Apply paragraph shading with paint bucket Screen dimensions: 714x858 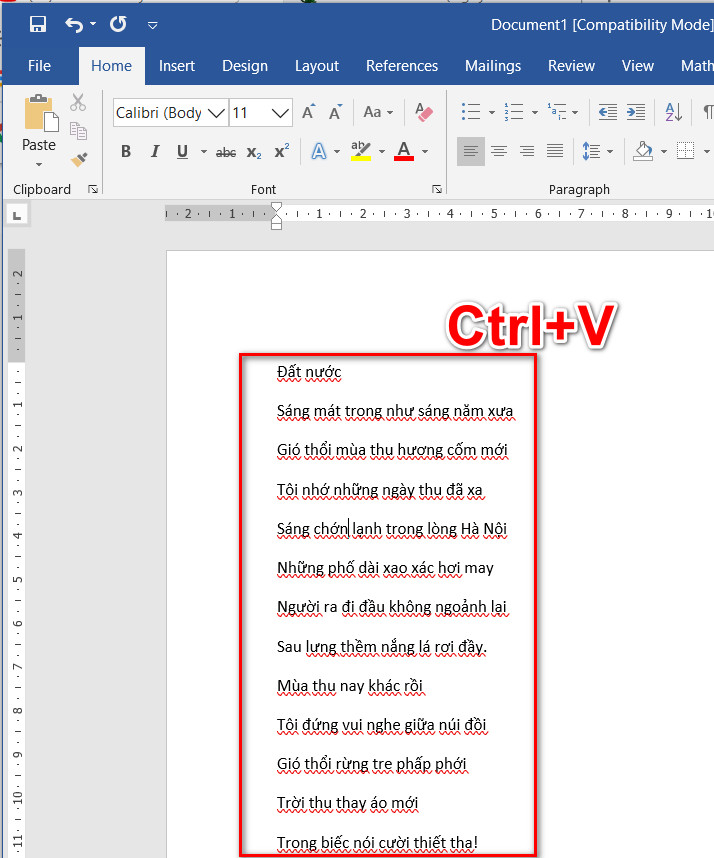click(x=643, y=151)
